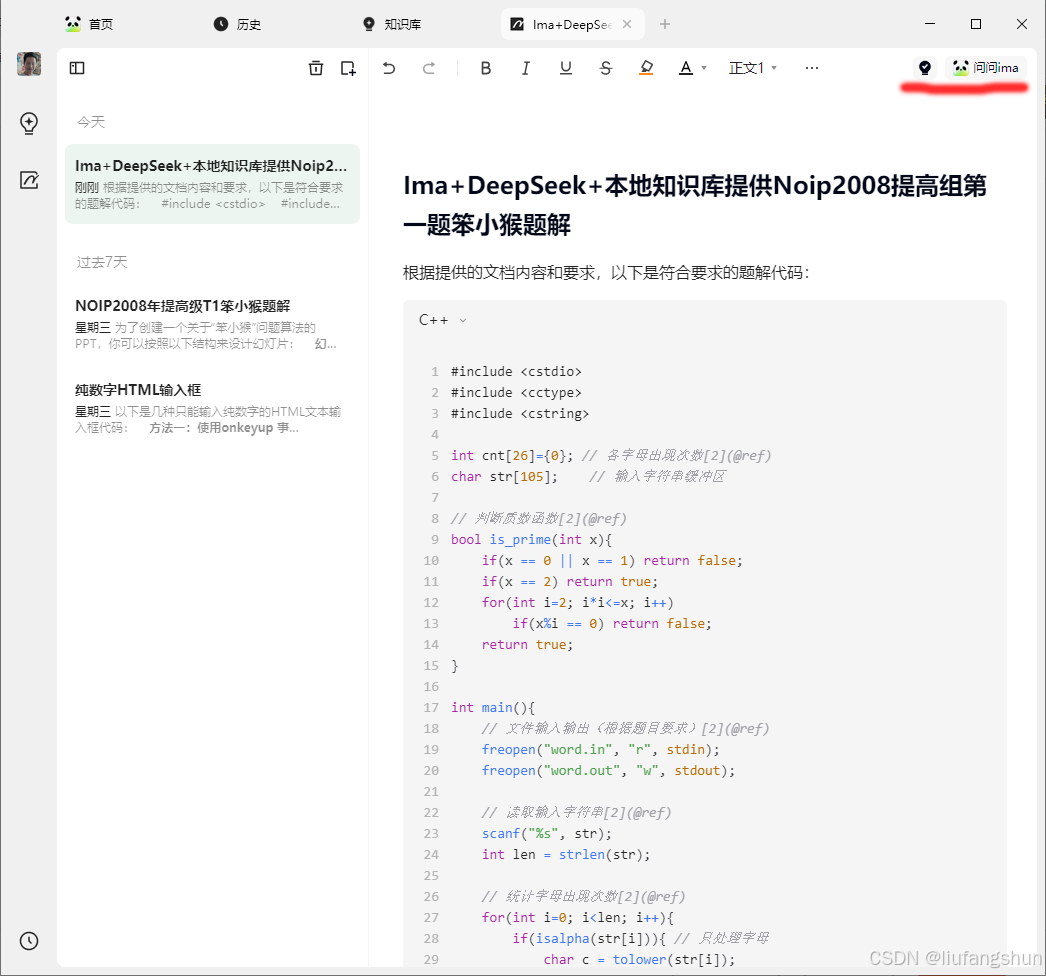Screen dimensions: 1046x976
Task: Click the paragraph 根据提供的文档内容和要求
Action: click(606, 273)
